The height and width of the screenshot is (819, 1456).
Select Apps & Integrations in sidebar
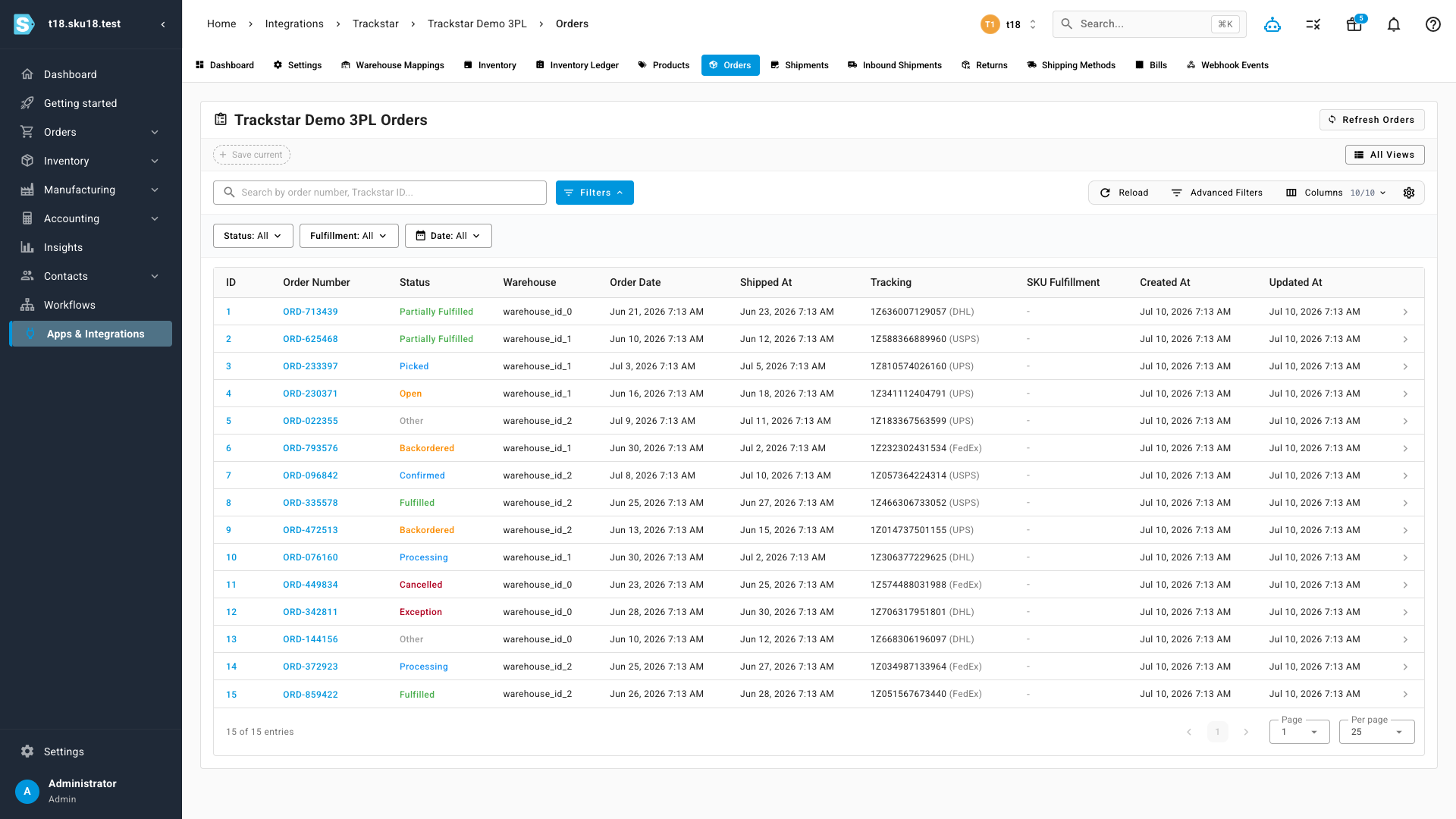pyautogui.click(x=91, y=334)
